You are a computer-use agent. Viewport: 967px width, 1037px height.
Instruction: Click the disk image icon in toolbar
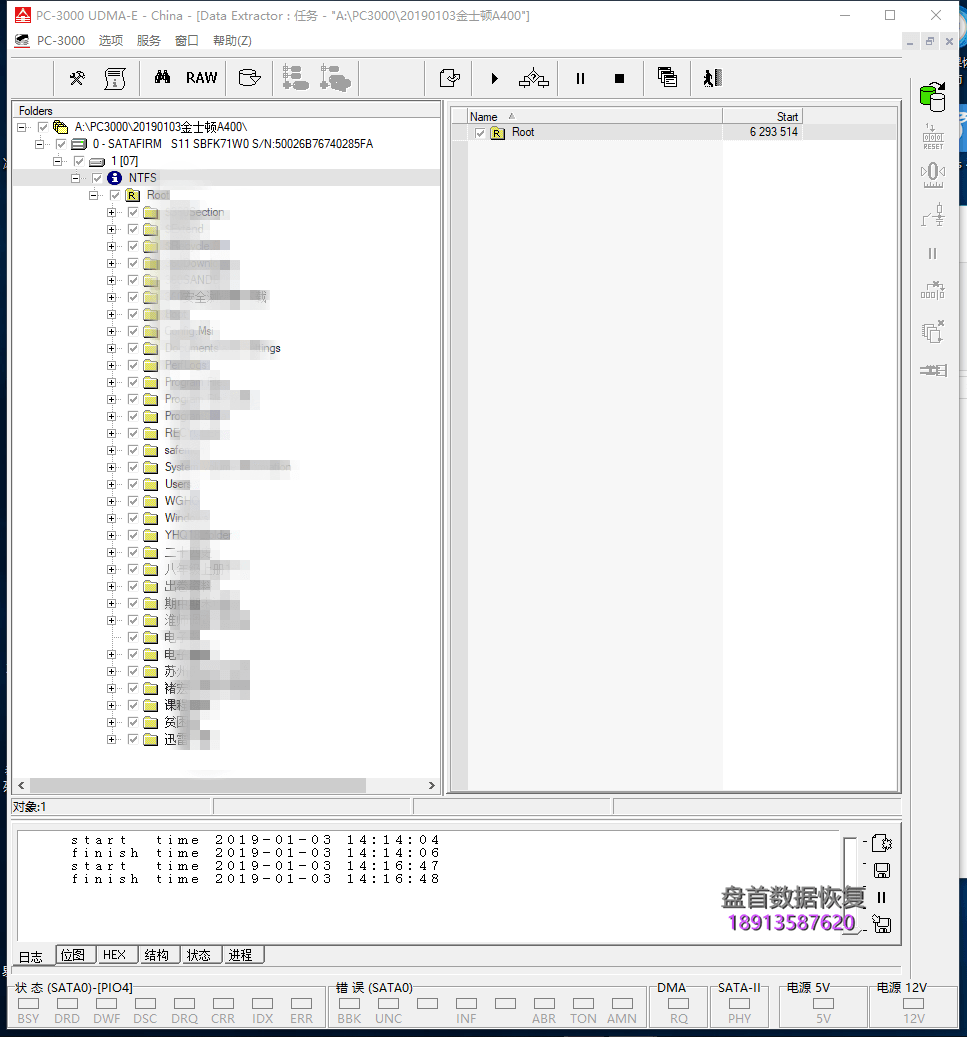click(249, 78)
